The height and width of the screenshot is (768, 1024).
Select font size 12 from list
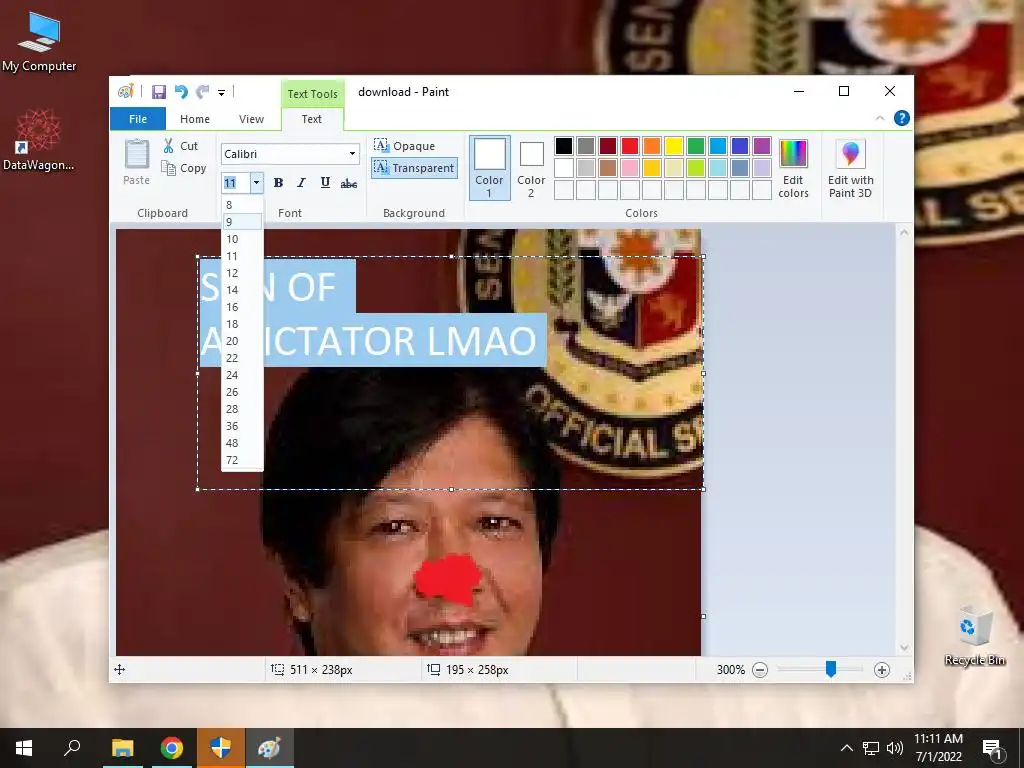pos(242,273)
